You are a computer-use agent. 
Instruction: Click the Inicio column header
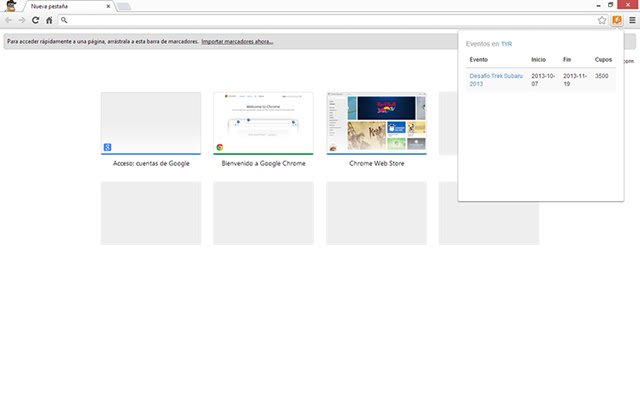tap(538, 60)
